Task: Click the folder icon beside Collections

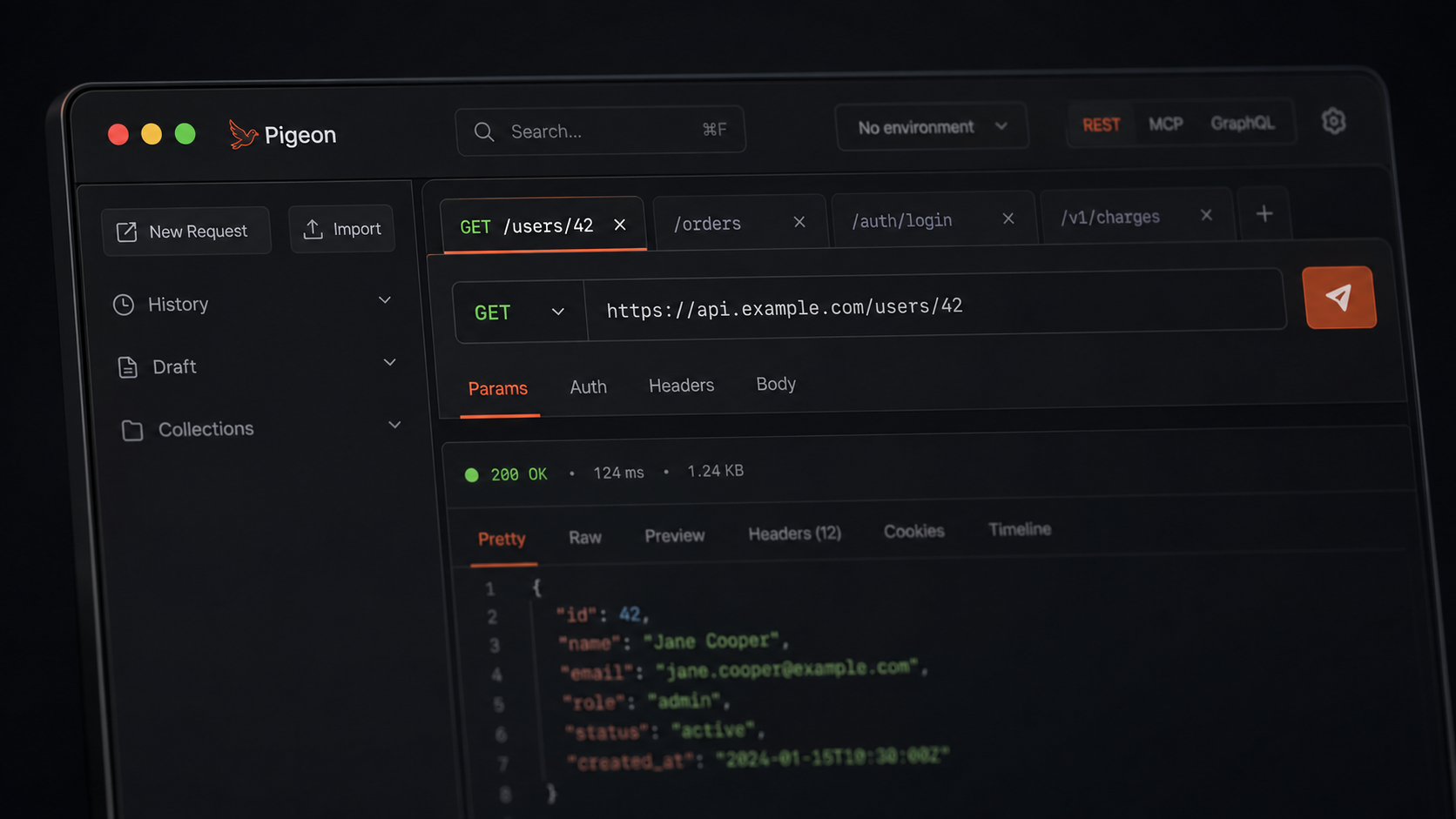Action: click(132, 430)
